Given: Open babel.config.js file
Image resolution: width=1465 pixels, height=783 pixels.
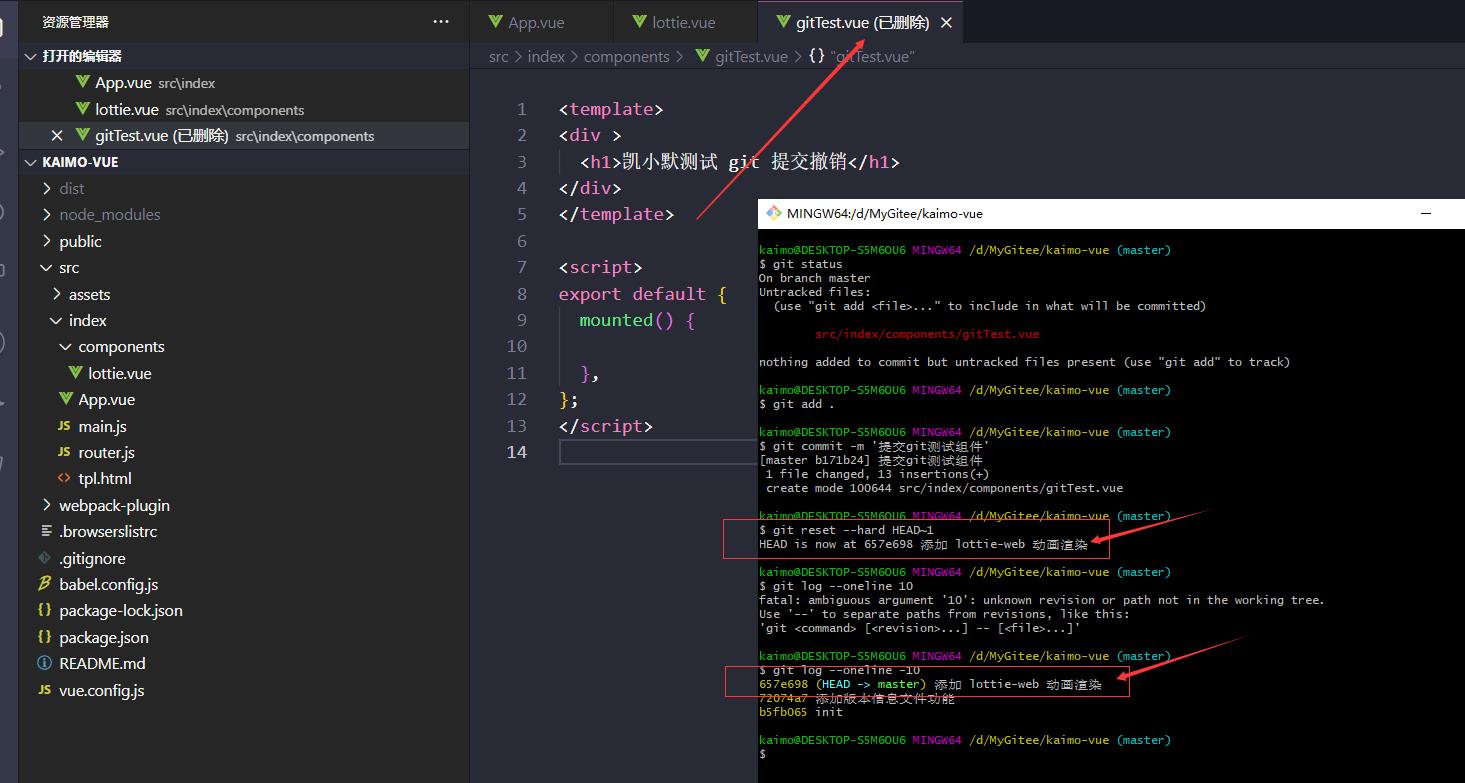Looking at the screenshot, I should click(244, 584).
